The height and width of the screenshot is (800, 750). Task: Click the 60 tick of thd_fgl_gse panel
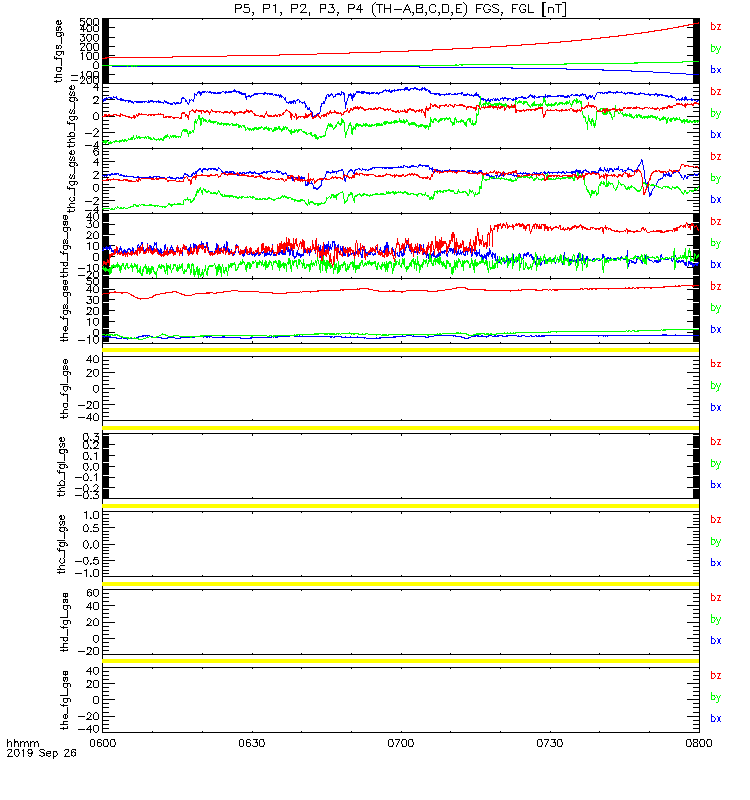point(93,593)
